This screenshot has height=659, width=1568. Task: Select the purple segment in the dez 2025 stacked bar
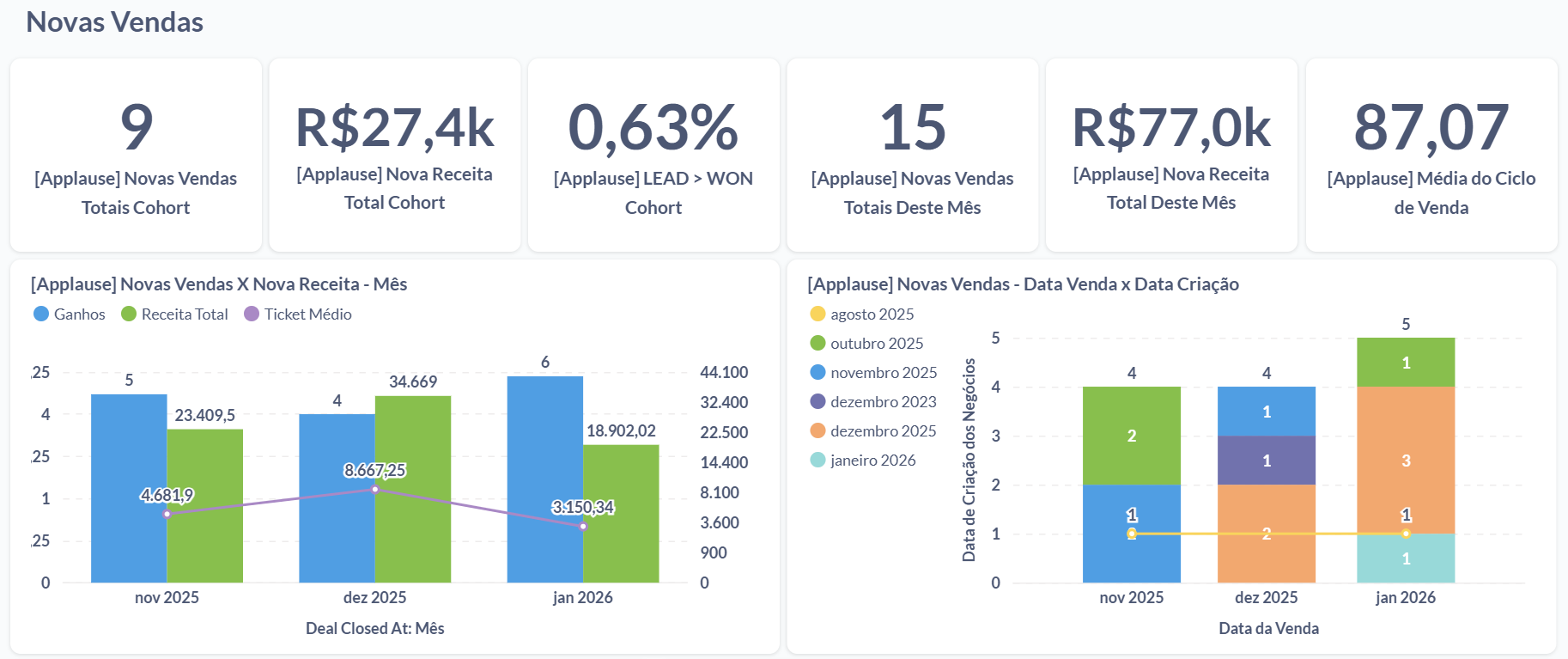(1267, 461)
